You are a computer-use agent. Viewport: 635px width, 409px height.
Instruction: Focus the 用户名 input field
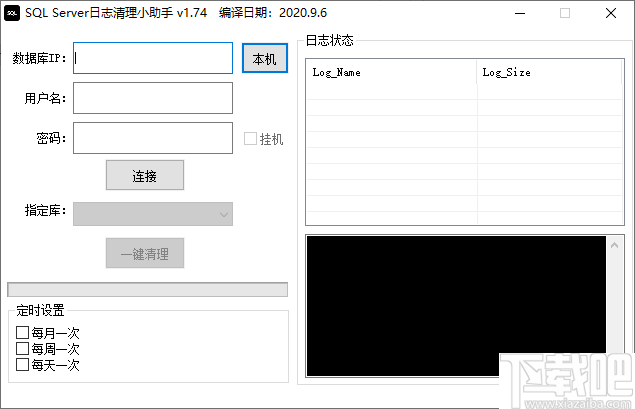coord(153,98)
